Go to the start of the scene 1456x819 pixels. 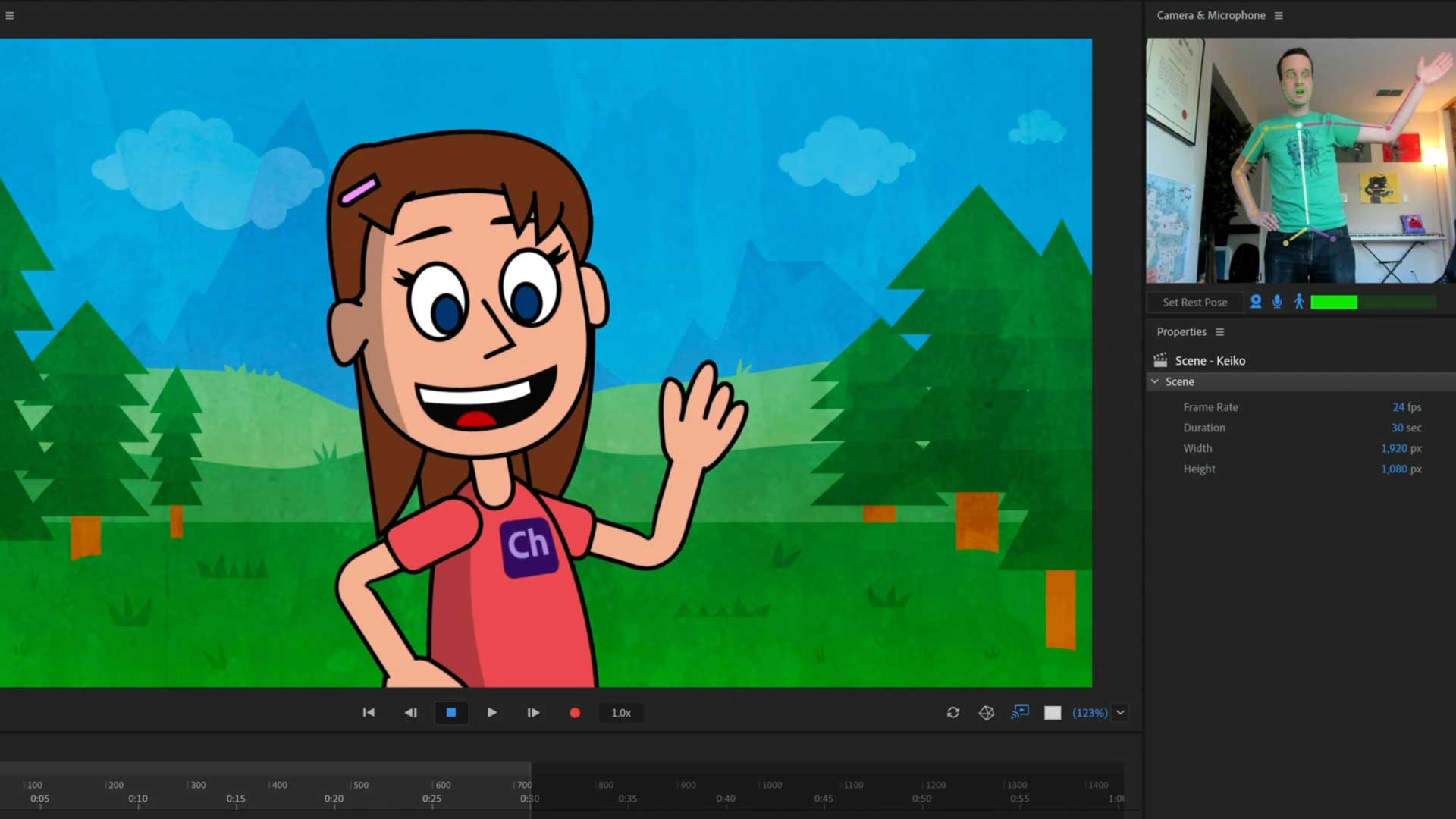click(369, 713)
